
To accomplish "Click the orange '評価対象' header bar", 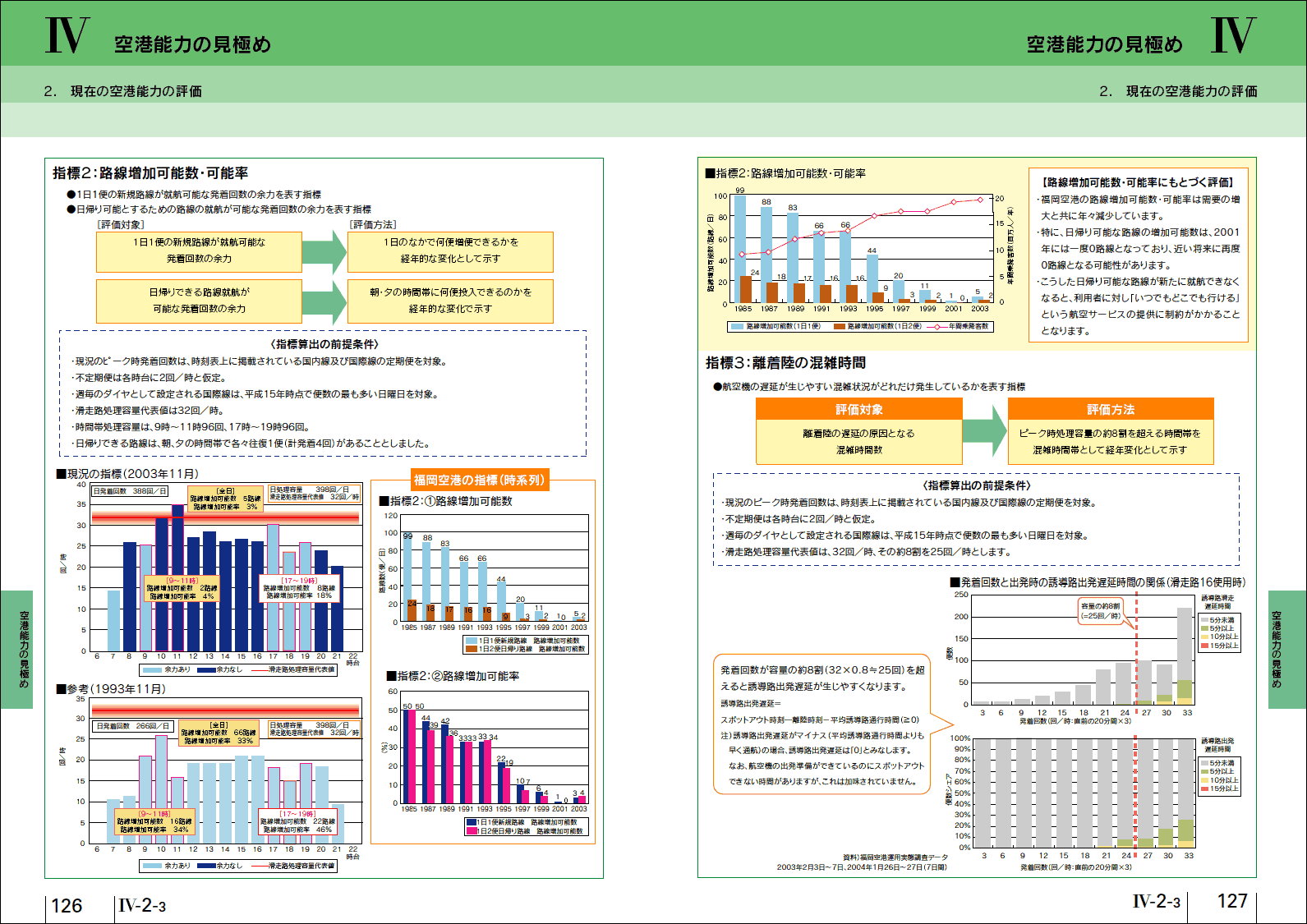I will coord(859,409).
